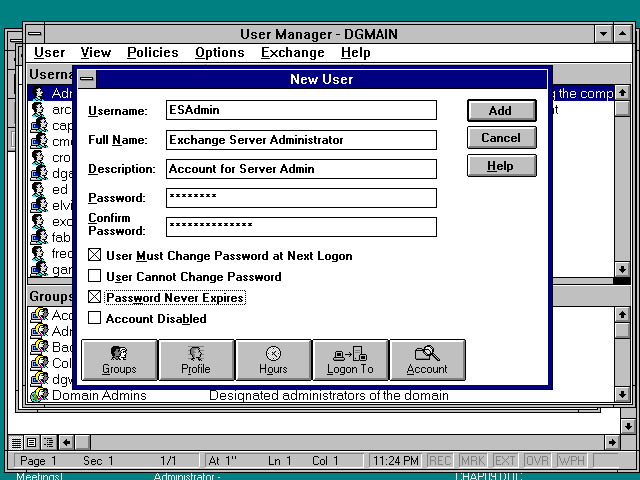Click the Cancel button
This screenshot has width=640, height=480.
click(x=502, y=138)
